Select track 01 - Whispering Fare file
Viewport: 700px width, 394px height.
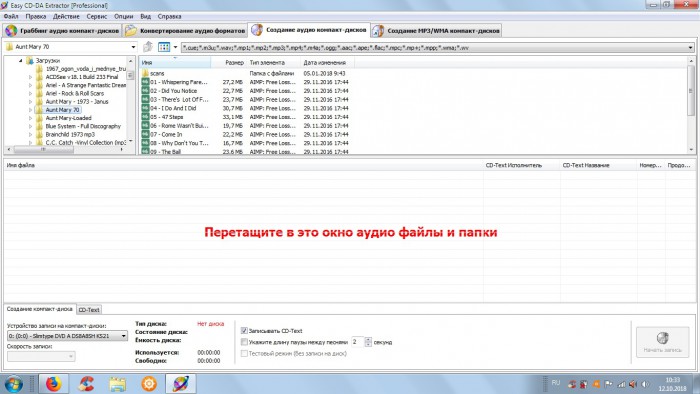(x=179, y=82)
